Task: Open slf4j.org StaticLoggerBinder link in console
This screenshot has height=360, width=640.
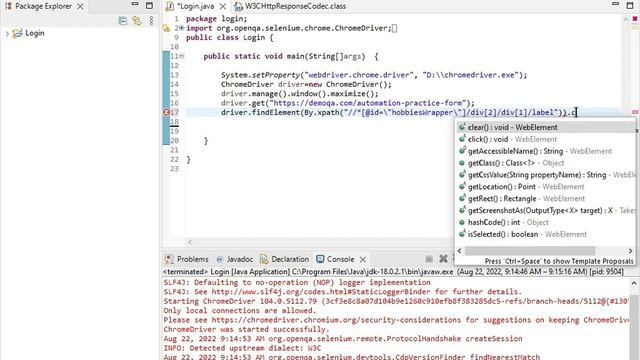Action: tap(321, 292)
